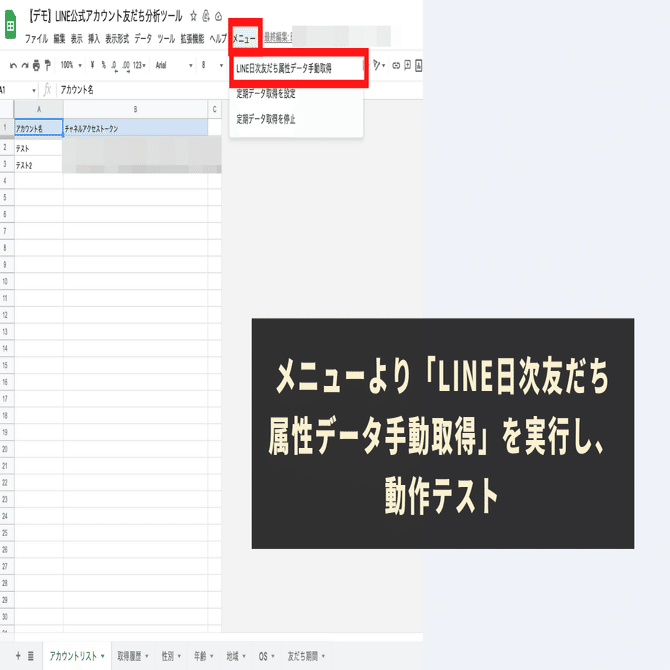The width and height of the screenshot is (670, 670).
Task: Insert a chart using the chart icon
Action: [418, 65]
